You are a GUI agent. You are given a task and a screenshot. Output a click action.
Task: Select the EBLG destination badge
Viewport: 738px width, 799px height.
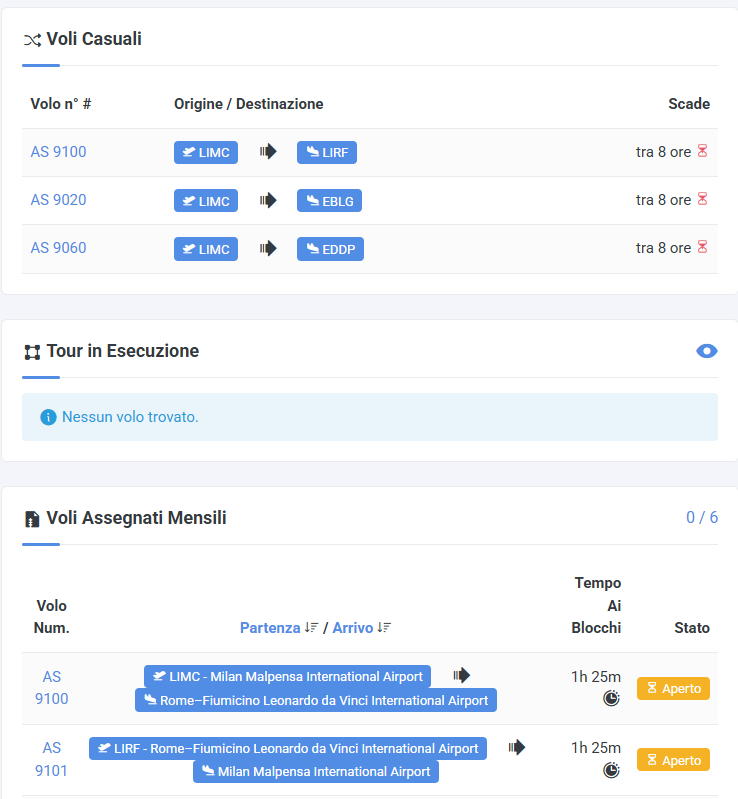coord(329,201)
